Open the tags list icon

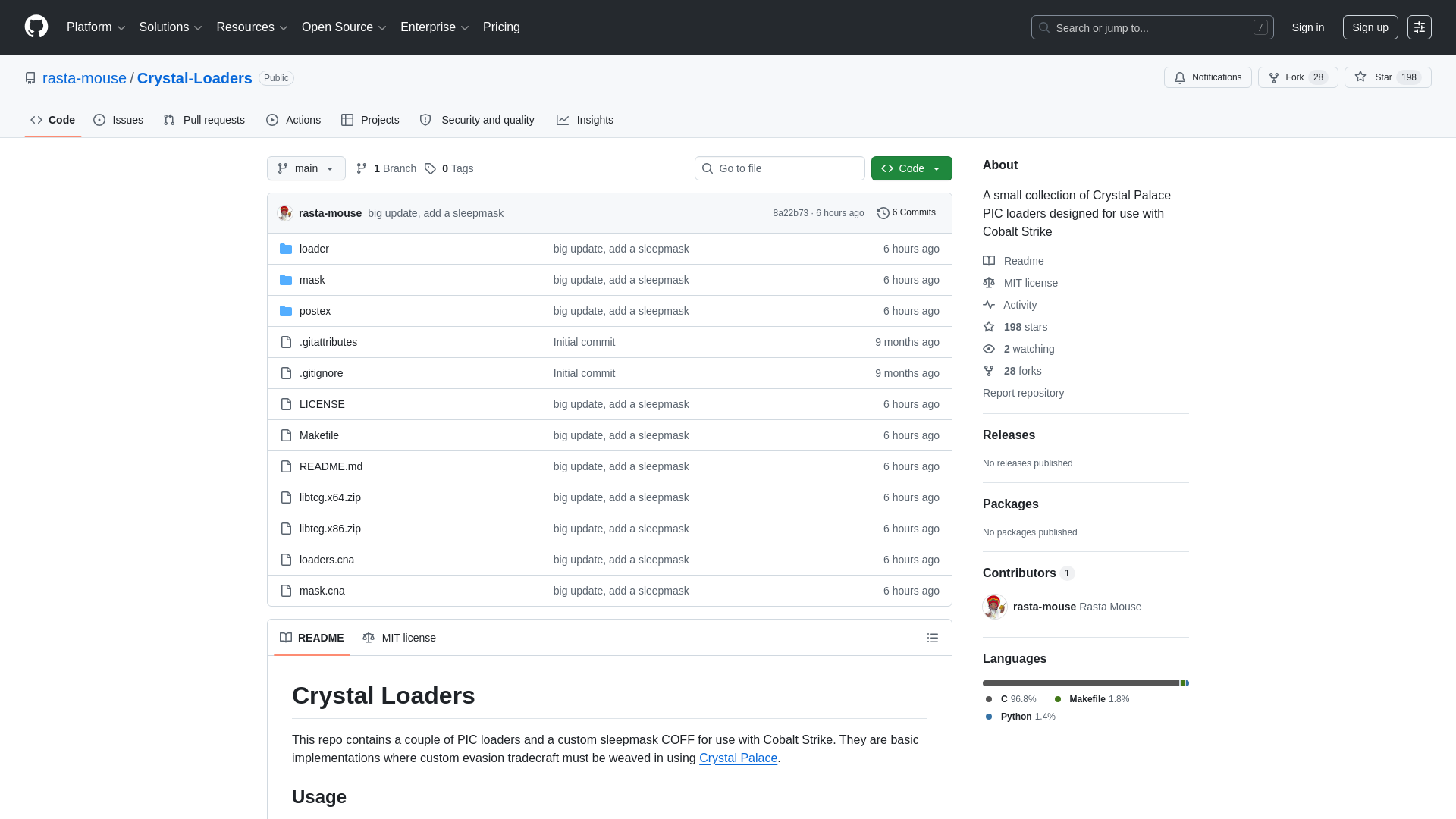pos(430,168)
